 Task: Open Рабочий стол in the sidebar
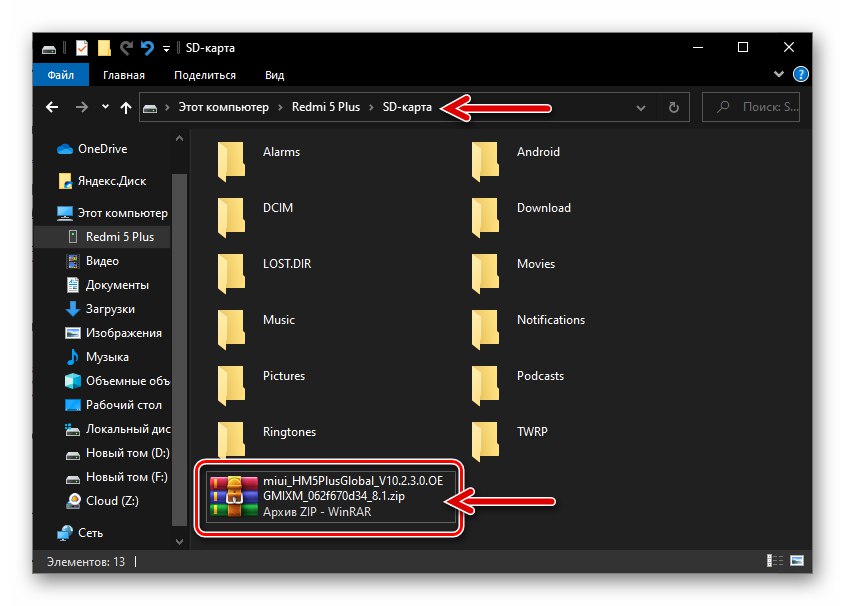click(113, 405)
